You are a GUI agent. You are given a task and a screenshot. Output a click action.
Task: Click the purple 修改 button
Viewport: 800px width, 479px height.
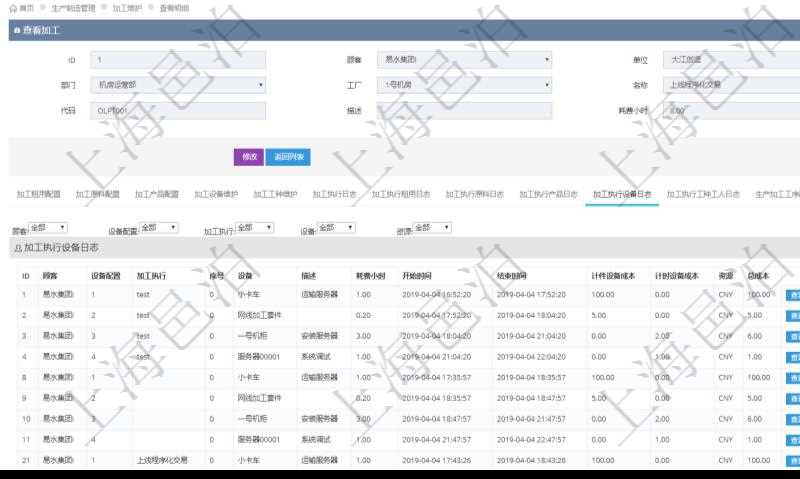(249, 157)
